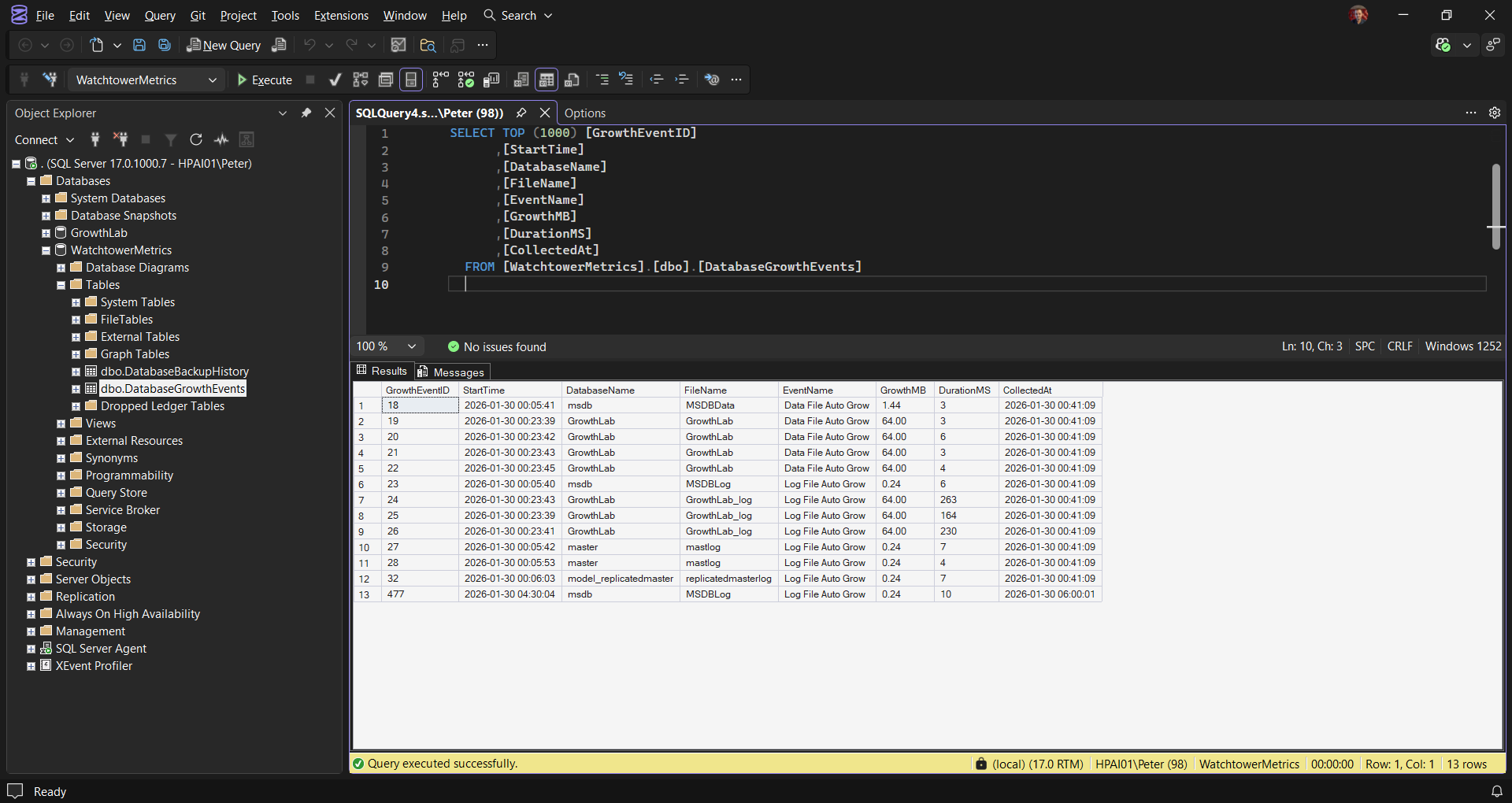Open the Query menu
Image resolution: width=1512 pixels, height=803 pixels.
point(160,15)
